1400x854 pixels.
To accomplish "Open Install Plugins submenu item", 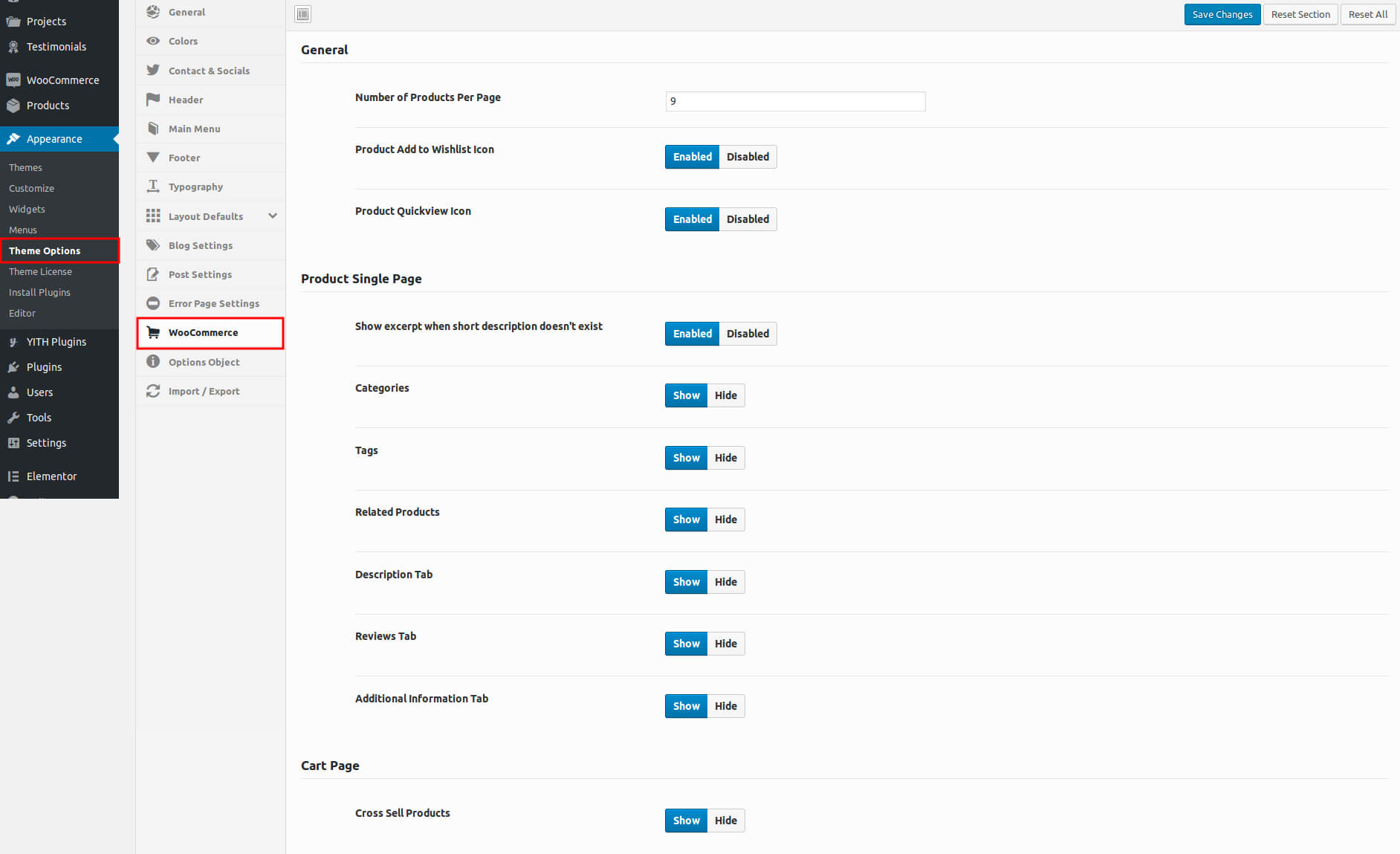I will click(39, 292).
